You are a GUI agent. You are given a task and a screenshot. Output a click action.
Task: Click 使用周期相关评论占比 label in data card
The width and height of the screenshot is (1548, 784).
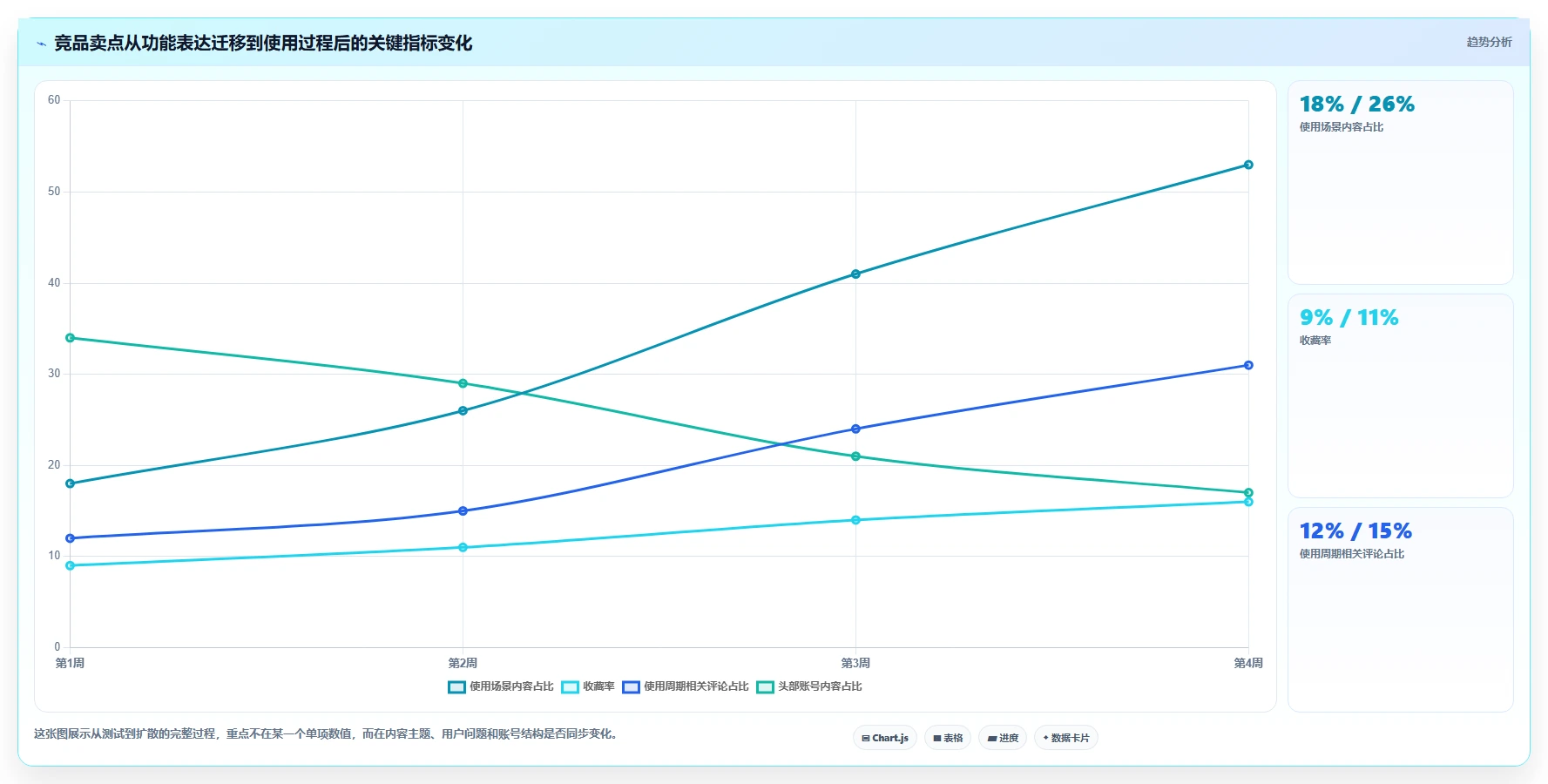(1352, 554)
